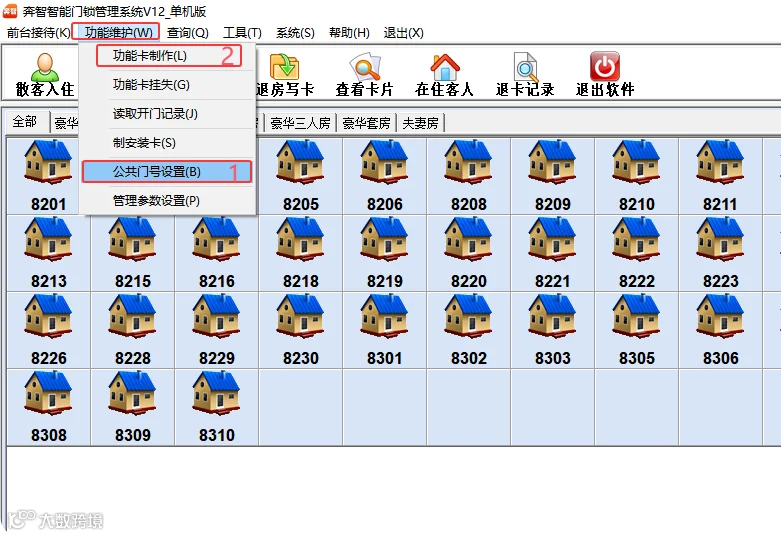Choose 公共门号设置(B) from the menu
This screenshot has width=781, height=536.
[x=168, y=172]
